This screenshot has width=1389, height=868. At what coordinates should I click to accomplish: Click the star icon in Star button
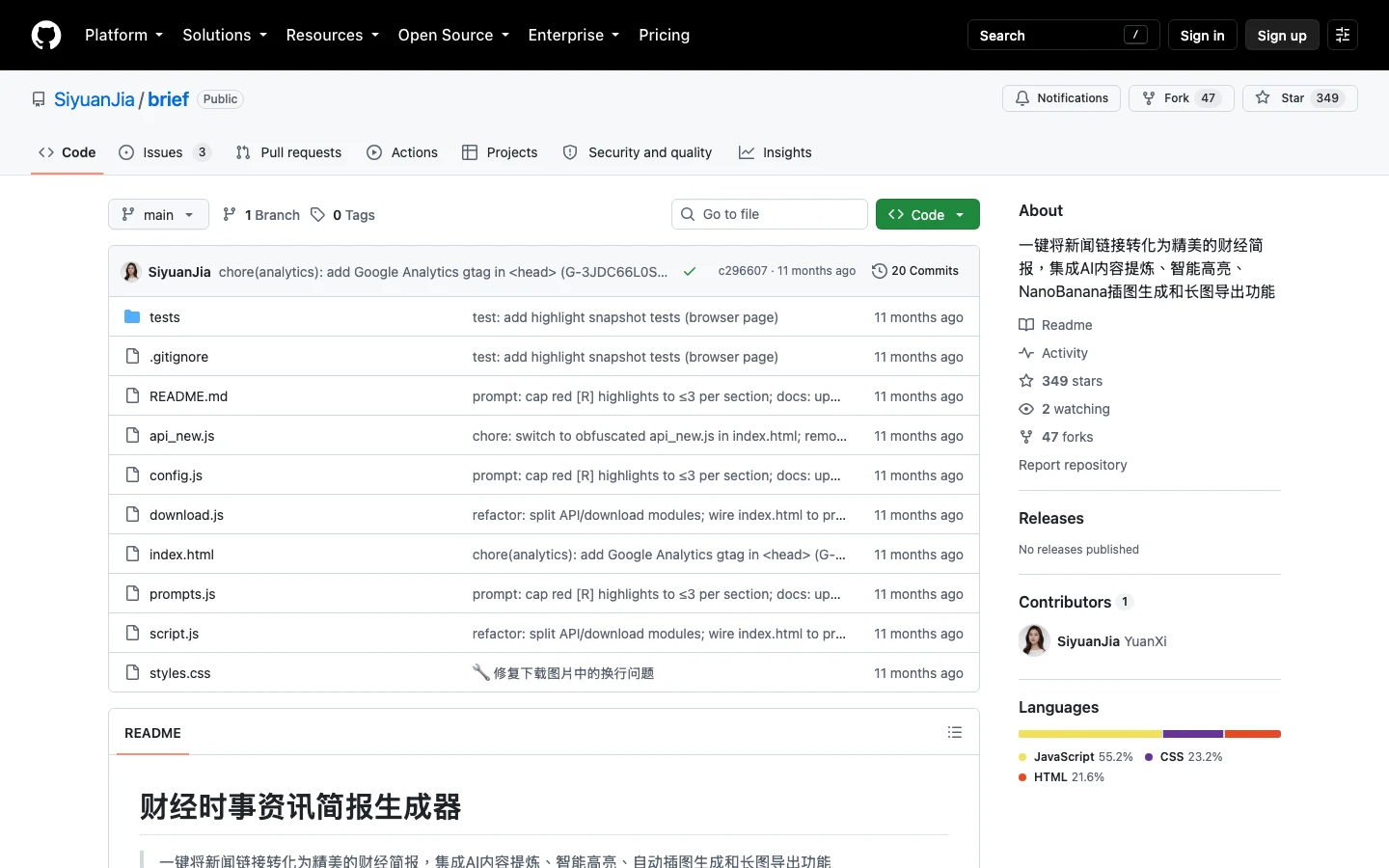coord(1263,98)
